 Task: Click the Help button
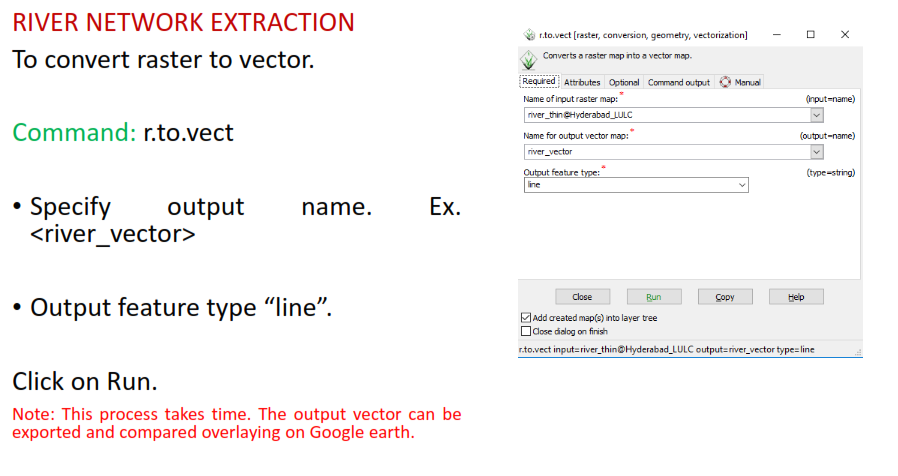[796, 297]
